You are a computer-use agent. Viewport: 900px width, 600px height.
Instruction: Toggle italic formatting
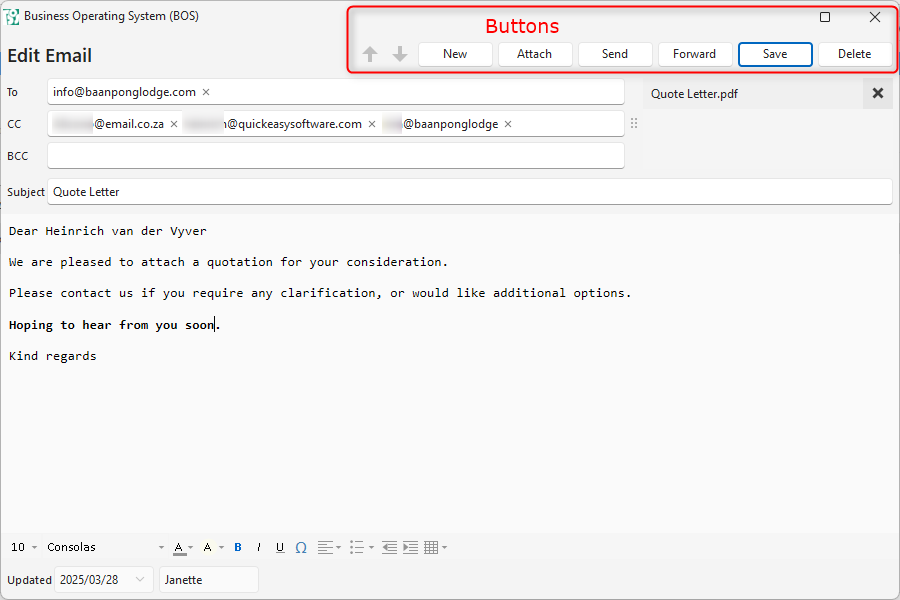(x=259, y=548)
